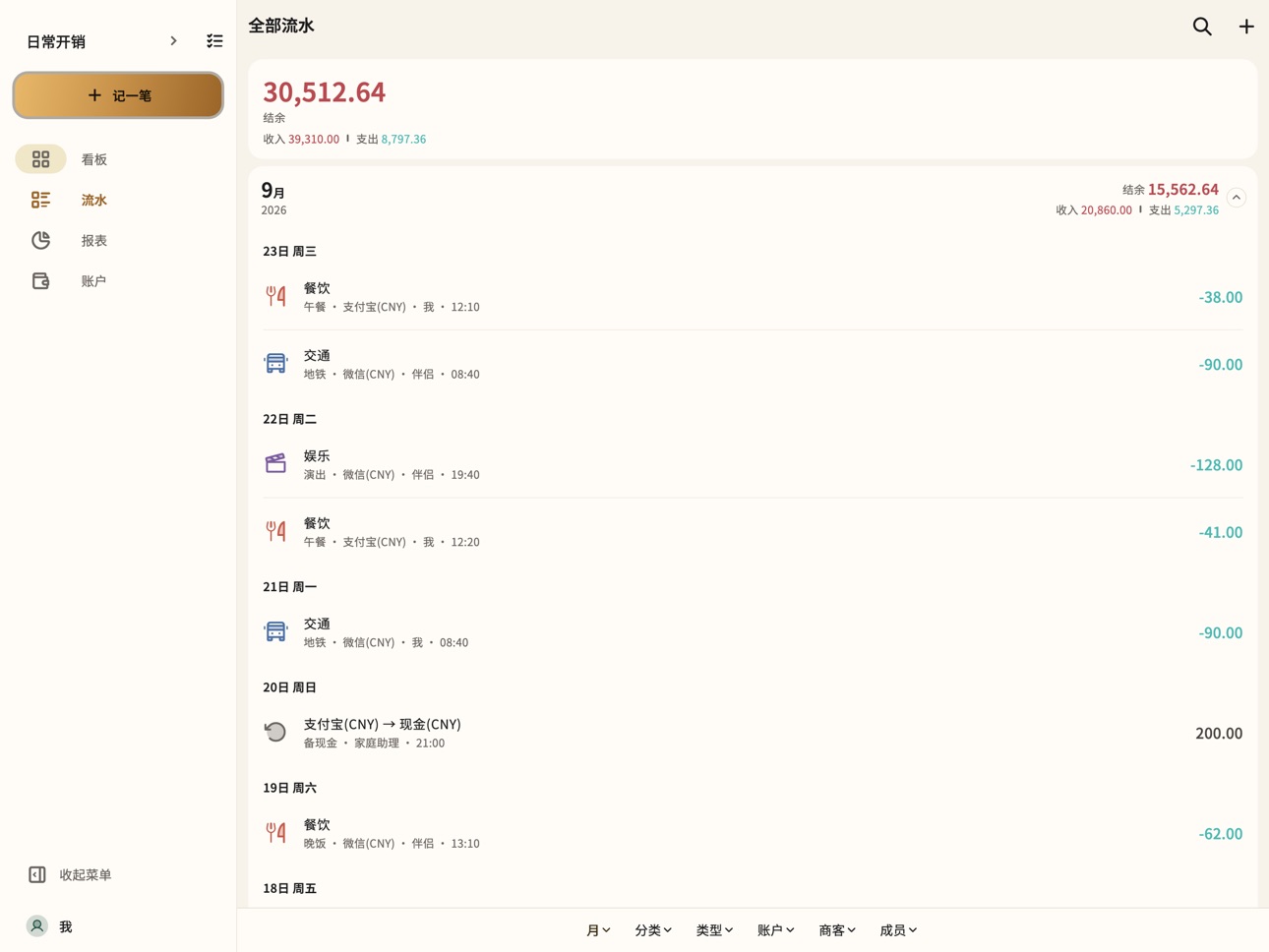Click the 23日 周三 date header
Image resolution: width=1269 pixels, height=952 pixels.
289,252
